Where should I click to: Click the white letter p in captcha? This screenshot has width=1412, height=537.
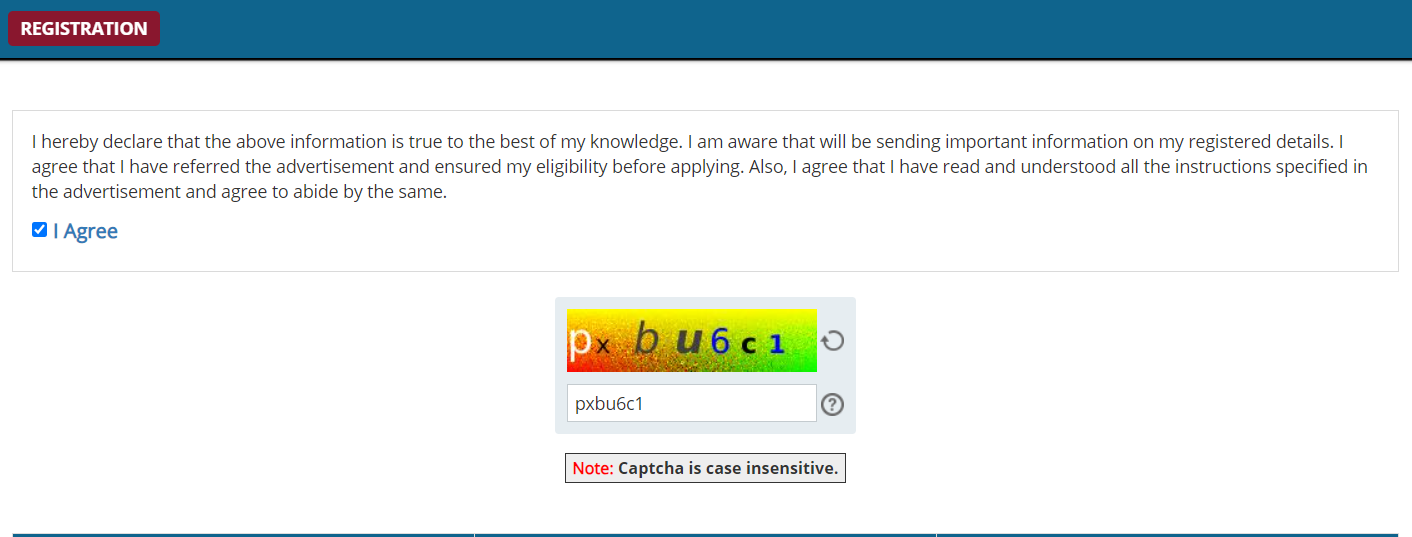coord(578,342)
